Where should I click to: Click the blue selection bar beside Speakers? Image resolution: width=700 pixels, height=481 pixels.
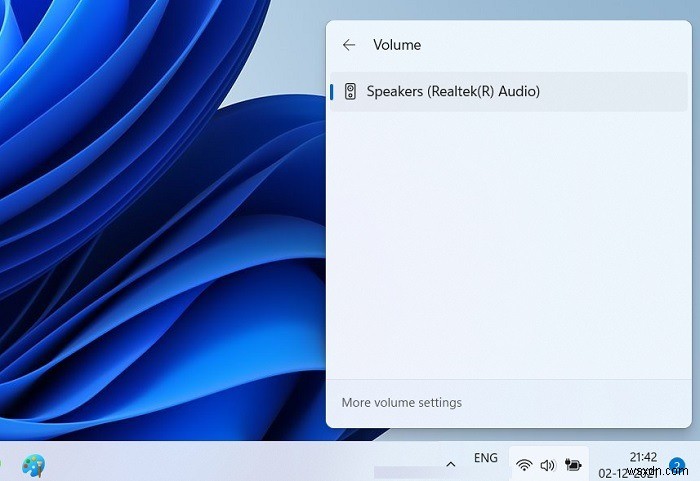[x=332, y=92]
